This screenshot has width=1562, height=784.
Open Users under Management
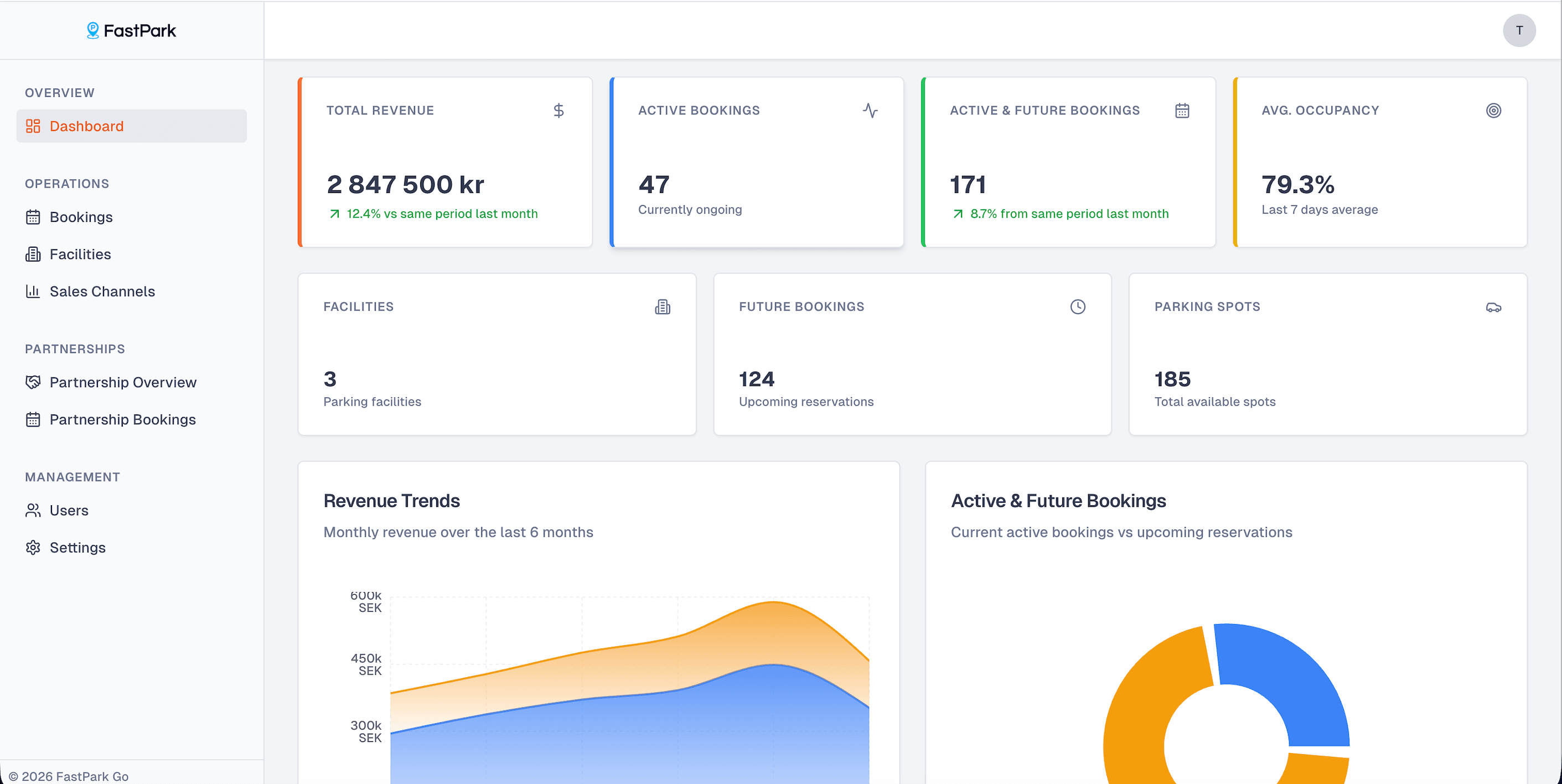(x=69, y=510)
